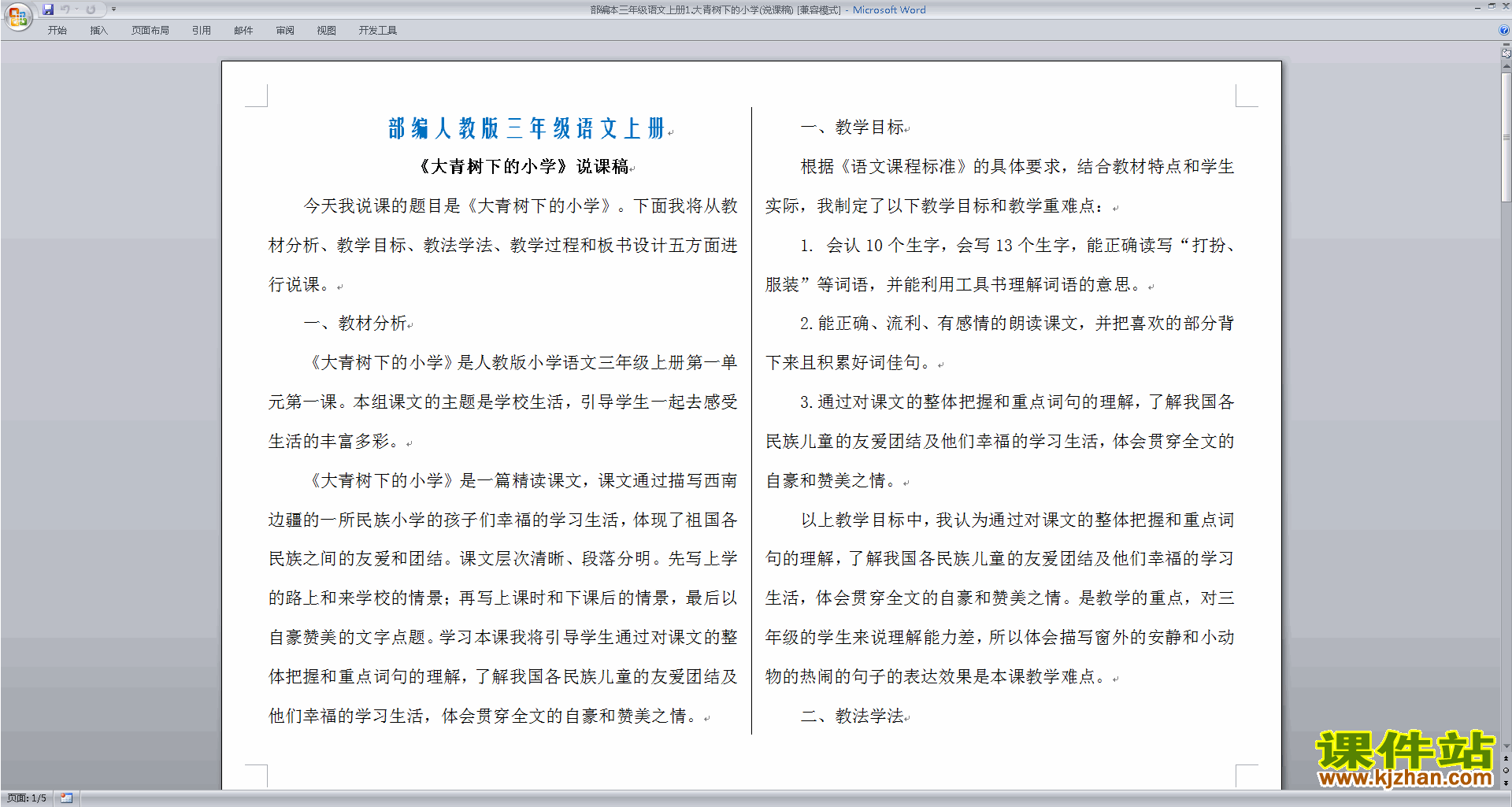Open the undo history dropdown arrow
This screenshot has width=1512, height=807.
[x=76, y=9]
